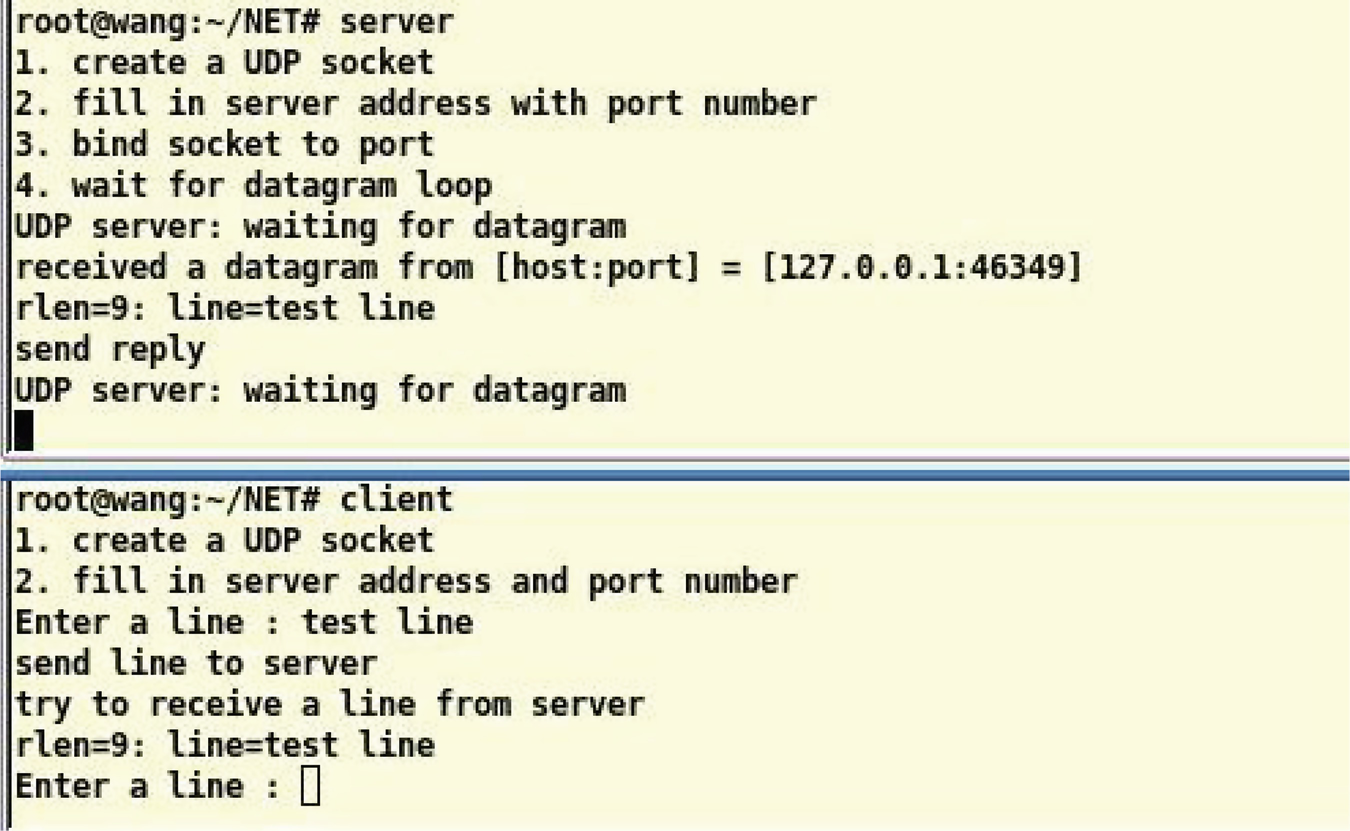The width and height of the screenshot is (1350, 831).
Task: Click the 'send line to server' line
Action: coord(196,663)
